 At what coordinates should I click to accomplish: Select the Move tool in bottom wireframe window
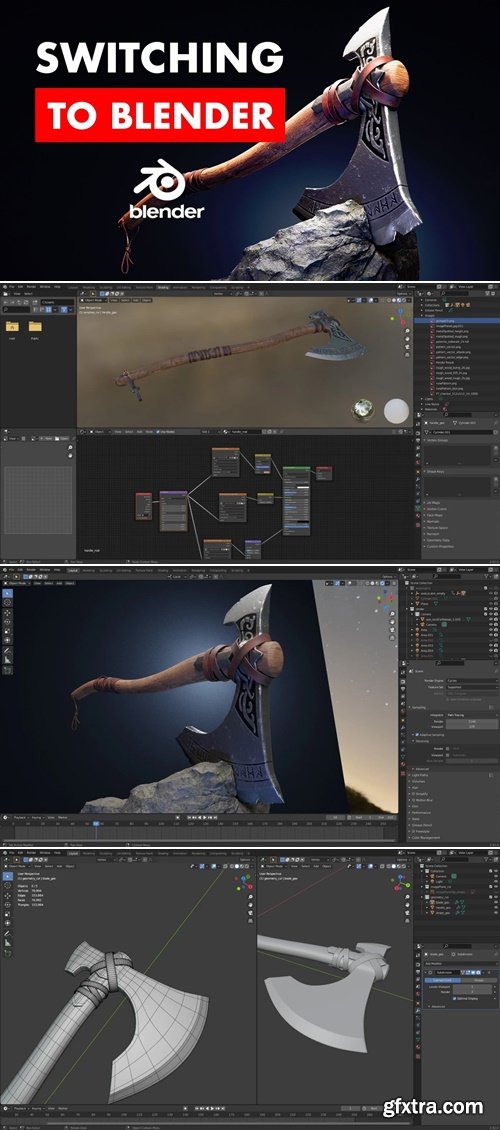(x=7, y=894)
